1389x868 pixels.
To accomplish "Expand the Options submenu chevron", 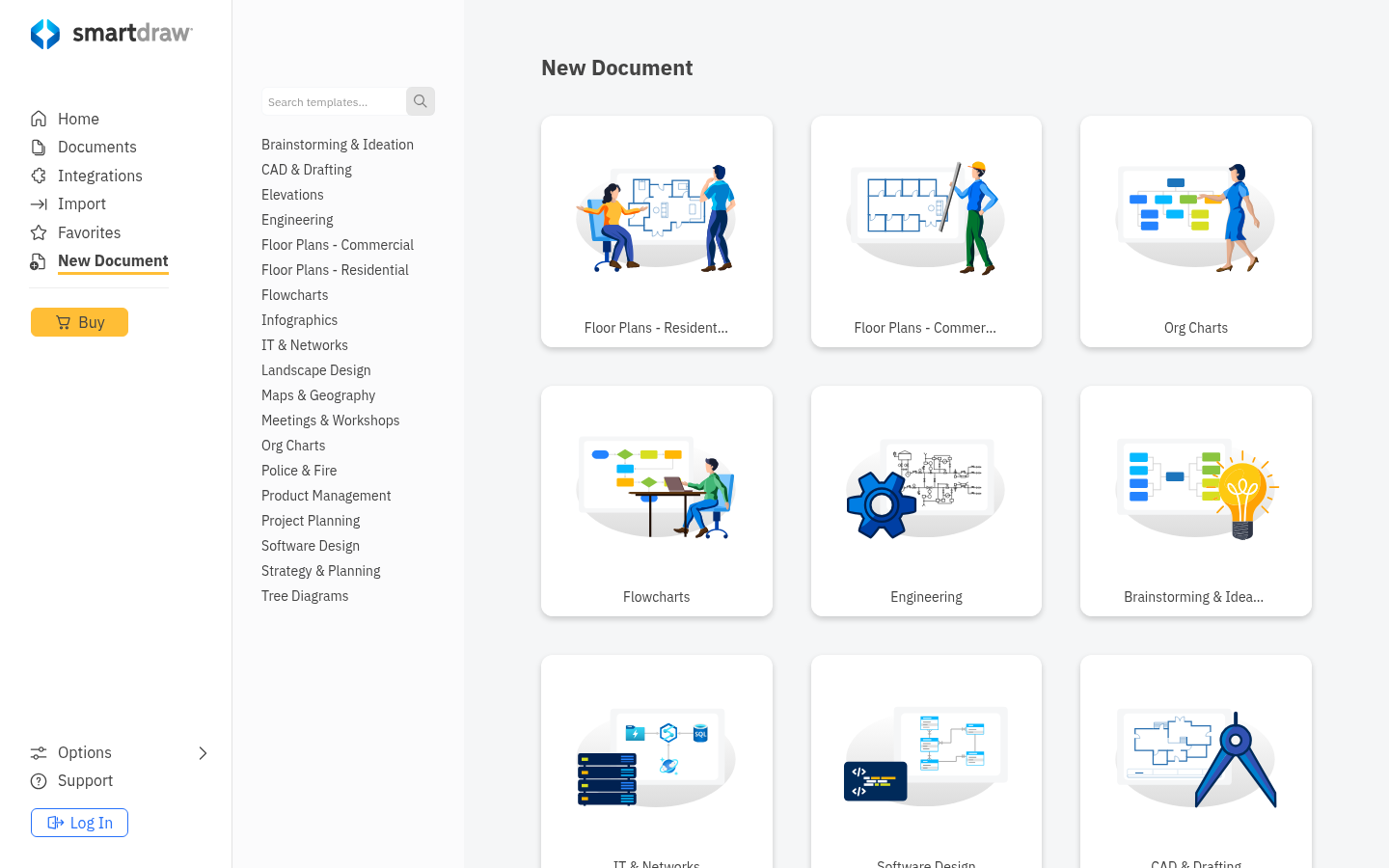I will (203, 753).
